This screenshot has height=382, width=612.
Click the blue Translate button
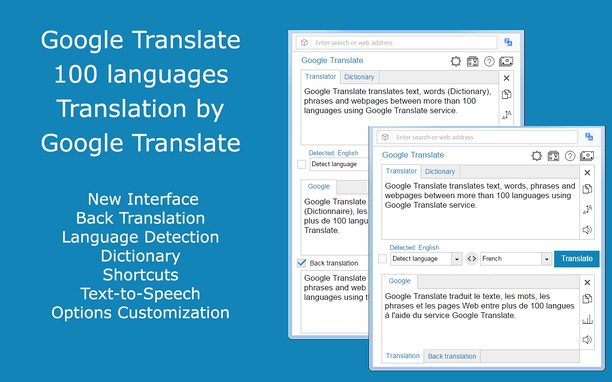tap(576, 259)
